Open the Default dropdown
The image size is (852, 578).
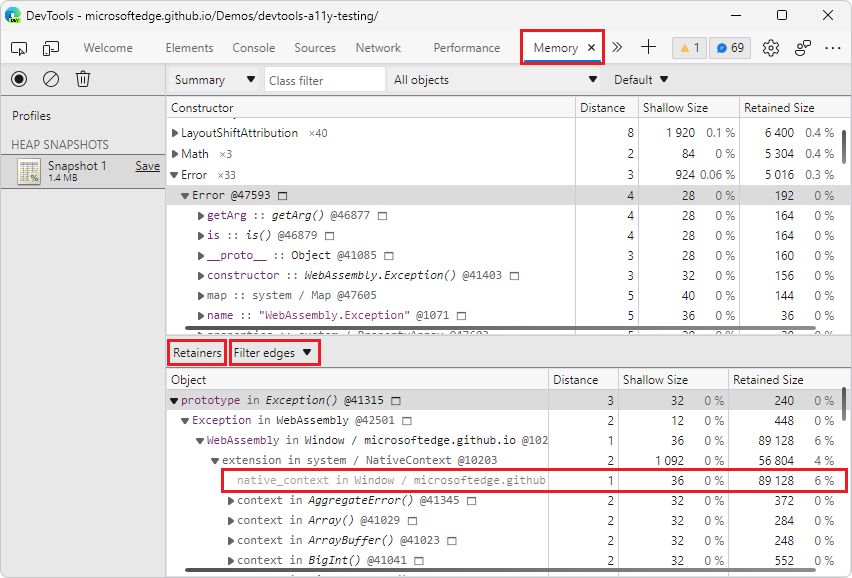(641, 80)
